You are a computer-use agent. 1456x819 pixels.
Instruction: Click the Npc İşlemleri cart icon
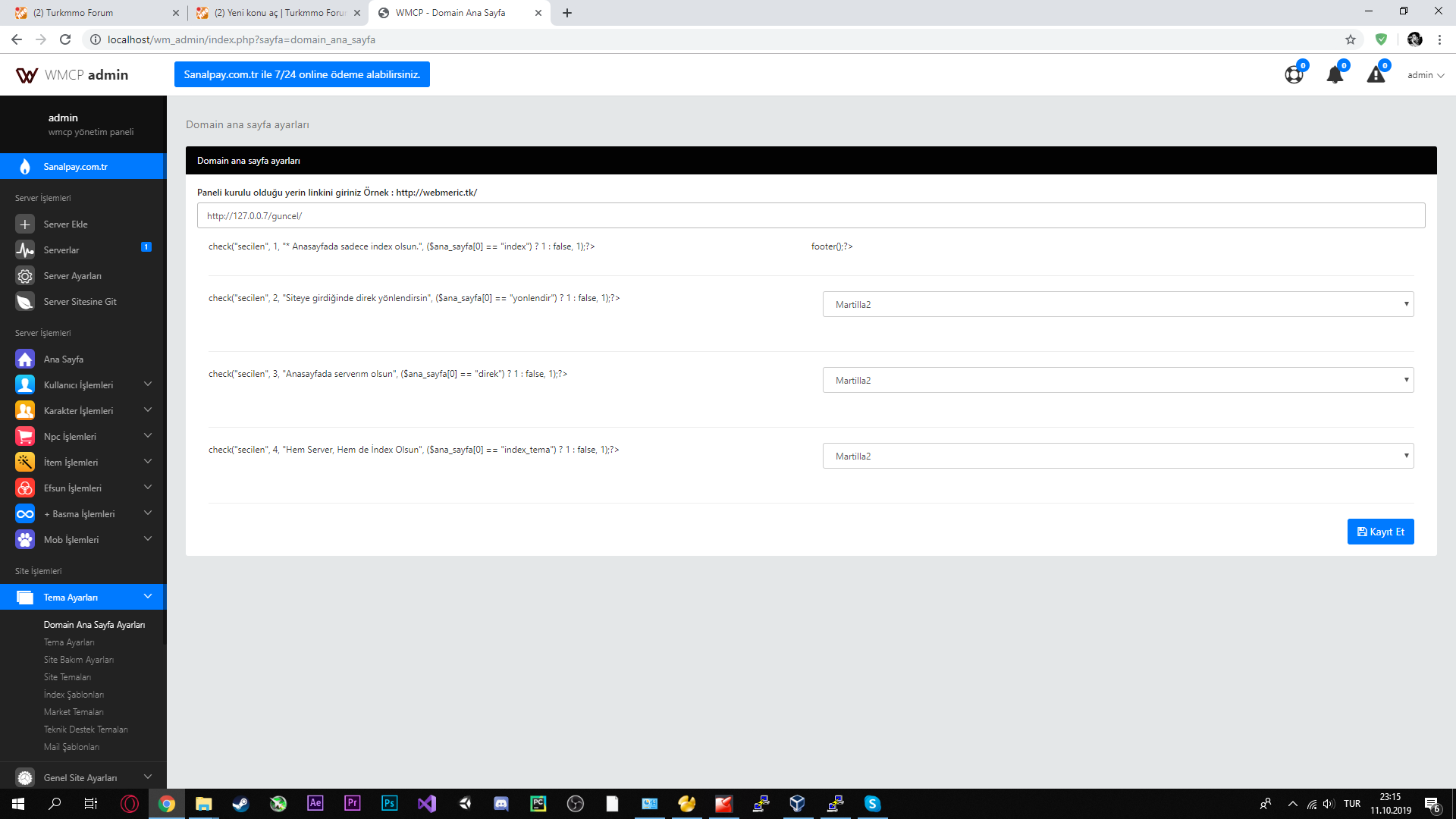click(25, 437)
